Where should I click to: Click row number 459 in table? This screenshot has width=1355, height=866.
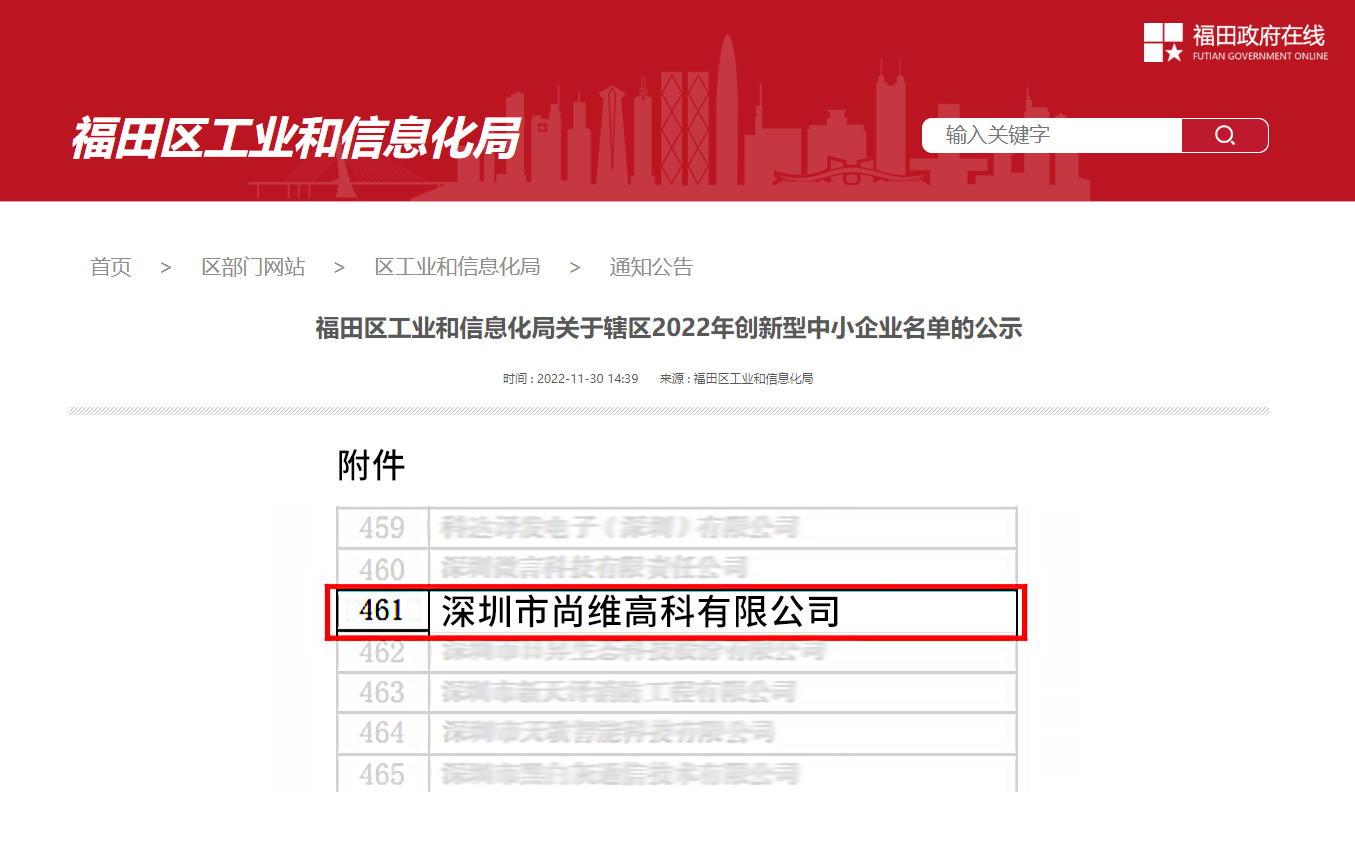[x=383, y=528]
